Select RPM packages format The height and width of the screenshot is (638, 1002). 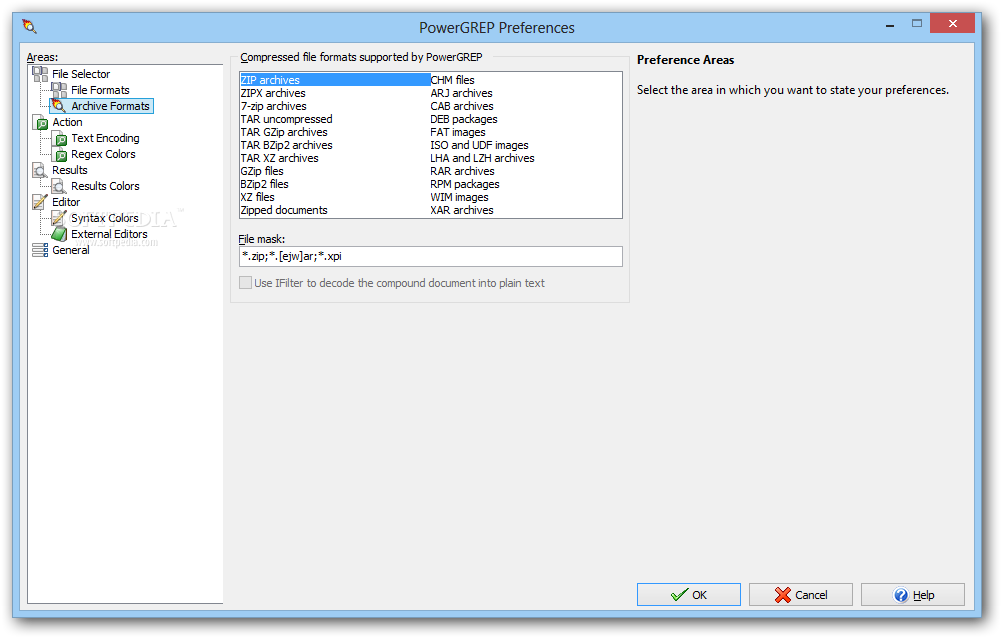[465, 184]
